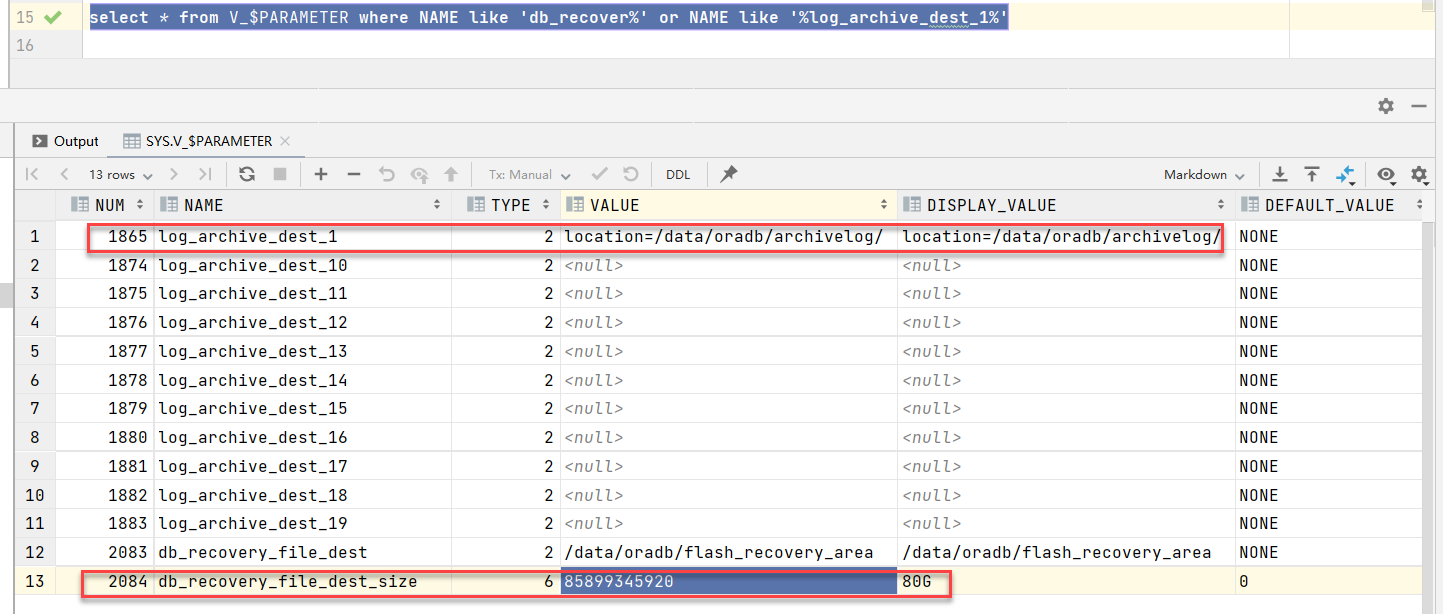Go to previous page of results
The width and height of the screenshot is (1443, 614).
pos(64,174)
